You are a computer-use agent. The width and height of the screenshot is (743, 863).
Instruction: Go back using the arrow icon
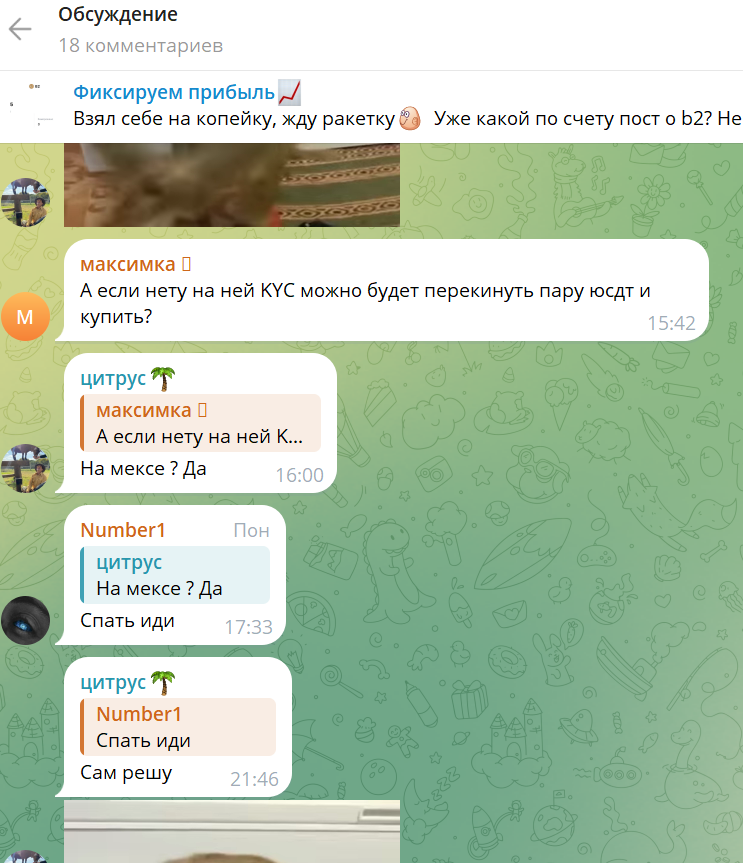20,29
